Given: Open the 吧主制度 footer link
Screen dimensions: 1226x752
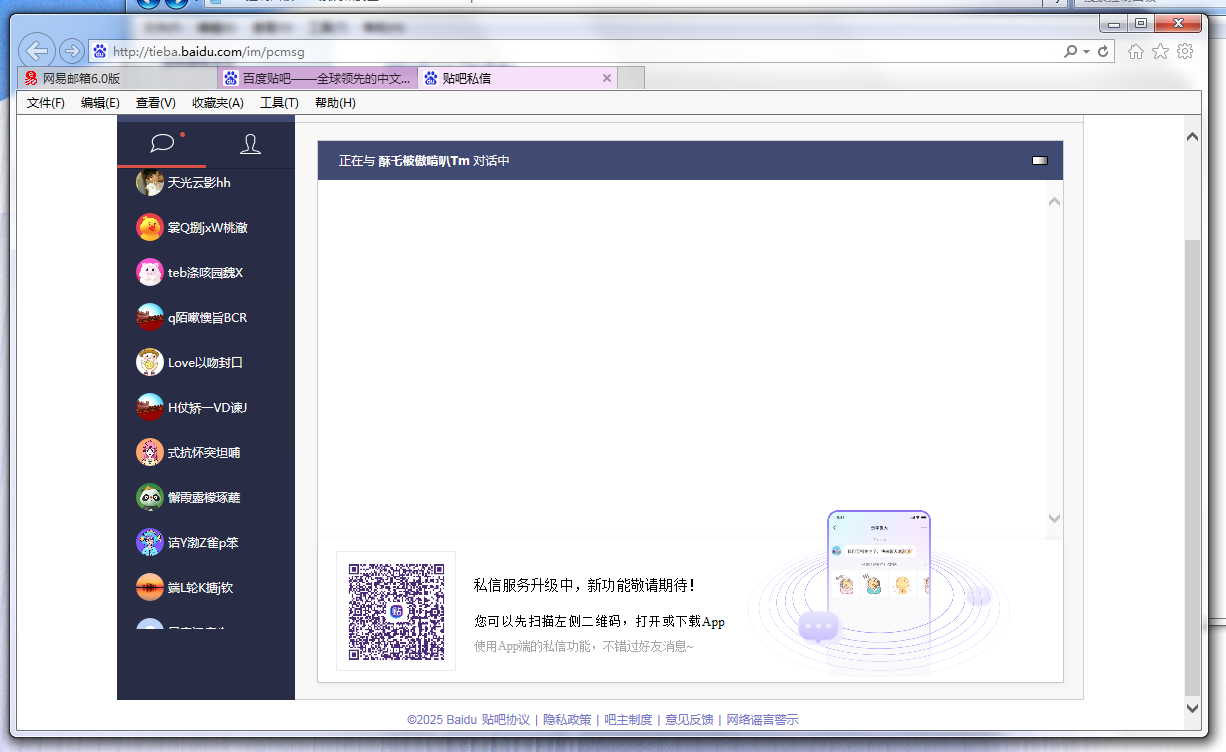Looking at the screenshot, I should pyautogui.click(x=628, y=720).
